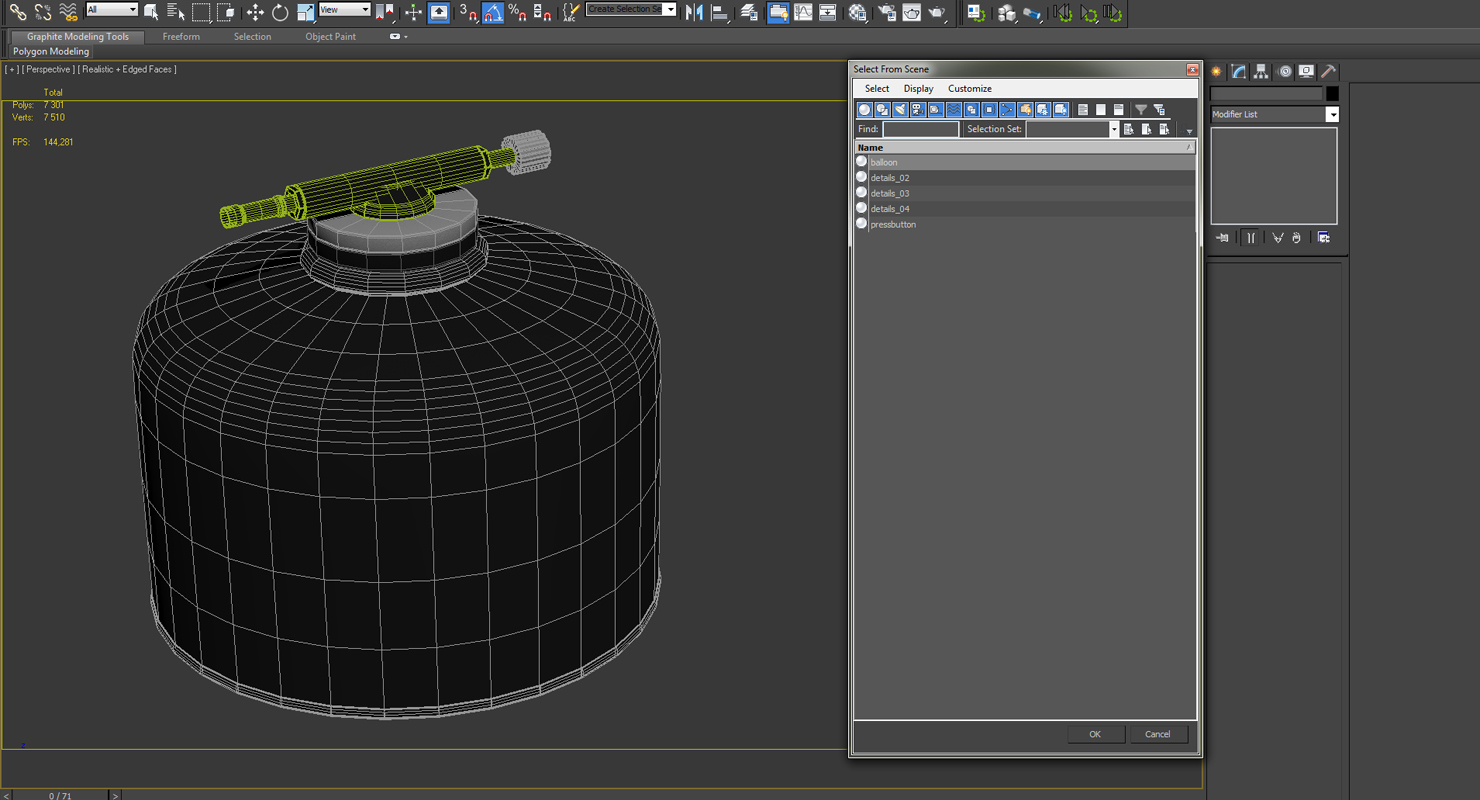The image size is (1480, 800).
Task: Toggle Keyboard Shortcut Override button
Action: 439,12
